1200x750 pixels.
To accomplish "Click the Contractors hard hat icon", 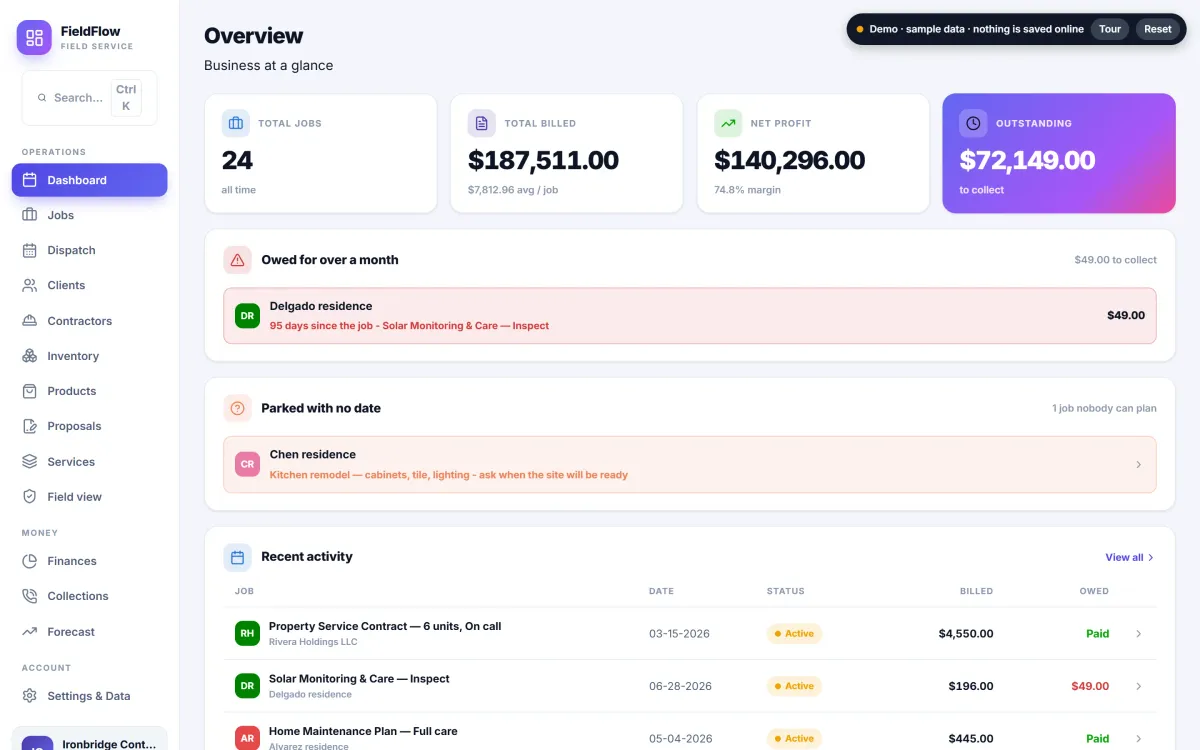I will point(30,321).
